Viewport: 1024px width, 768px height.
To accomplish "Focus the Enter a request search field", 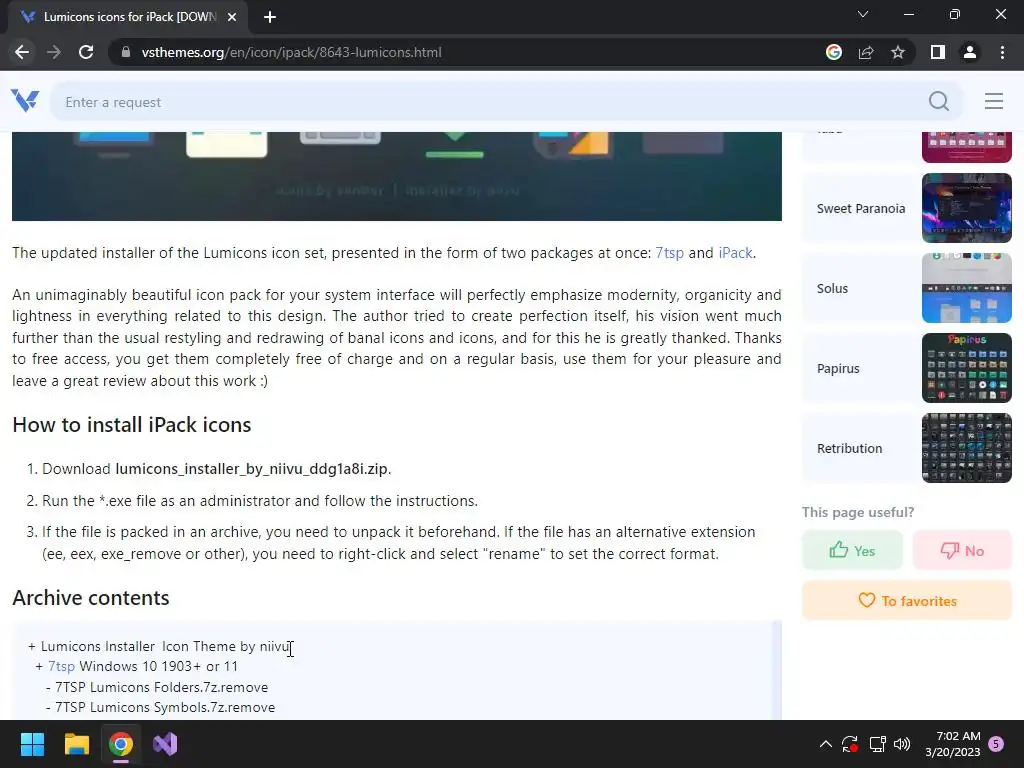I will 490,102.
